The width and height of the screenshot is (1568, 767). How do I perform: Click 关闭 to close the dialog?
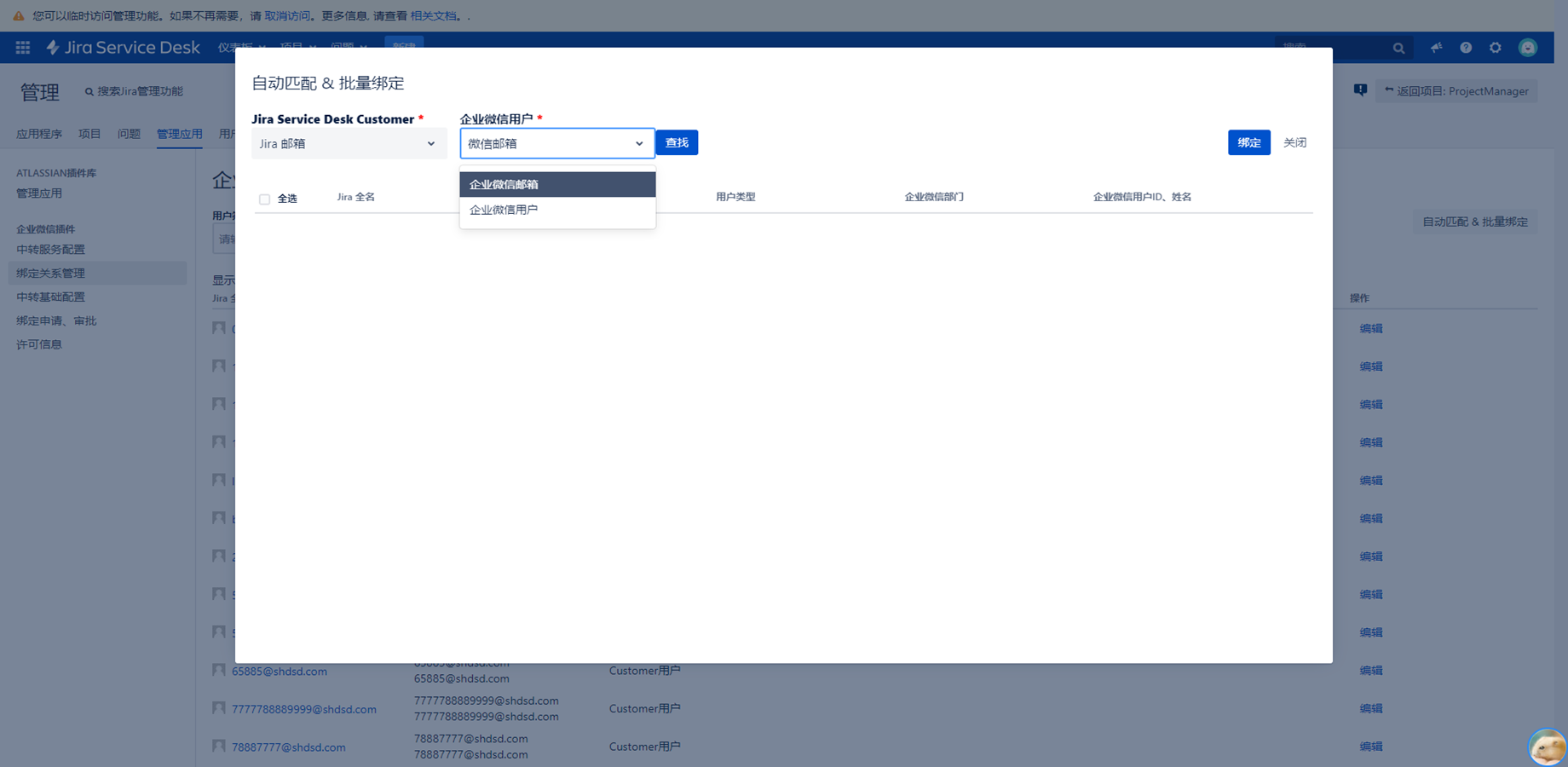click(x=1294, y=143)
